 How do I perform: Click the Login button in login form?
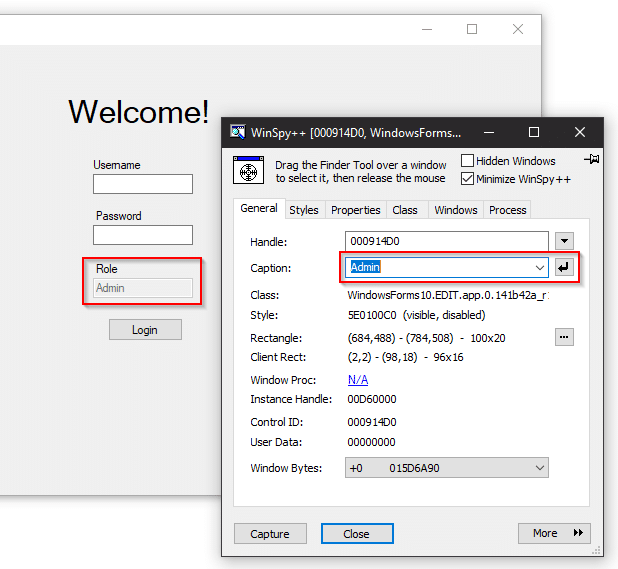tap(145, 329)
